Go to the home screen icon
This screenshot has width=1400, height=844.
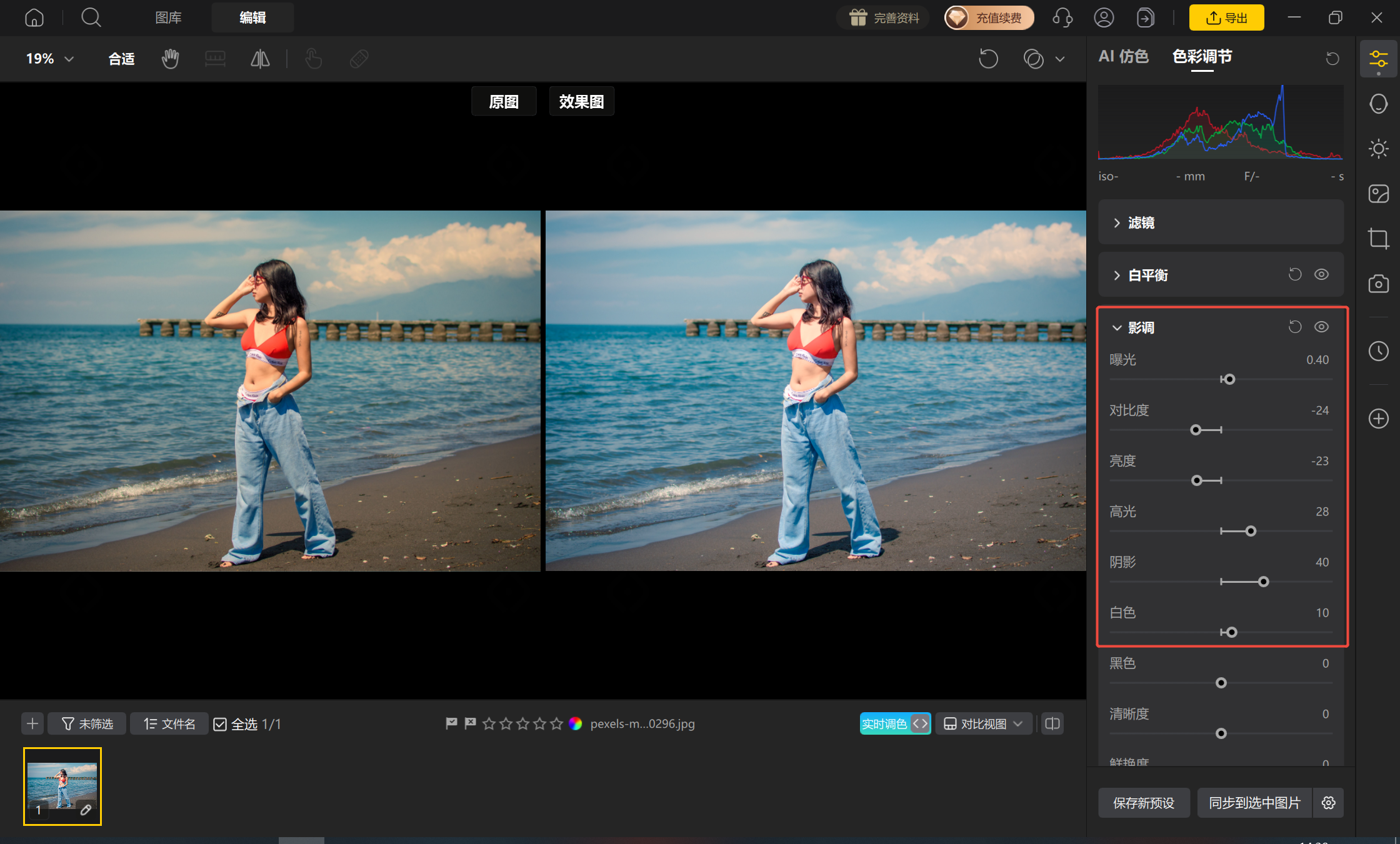pyautogui.click(x=34, y=17)
